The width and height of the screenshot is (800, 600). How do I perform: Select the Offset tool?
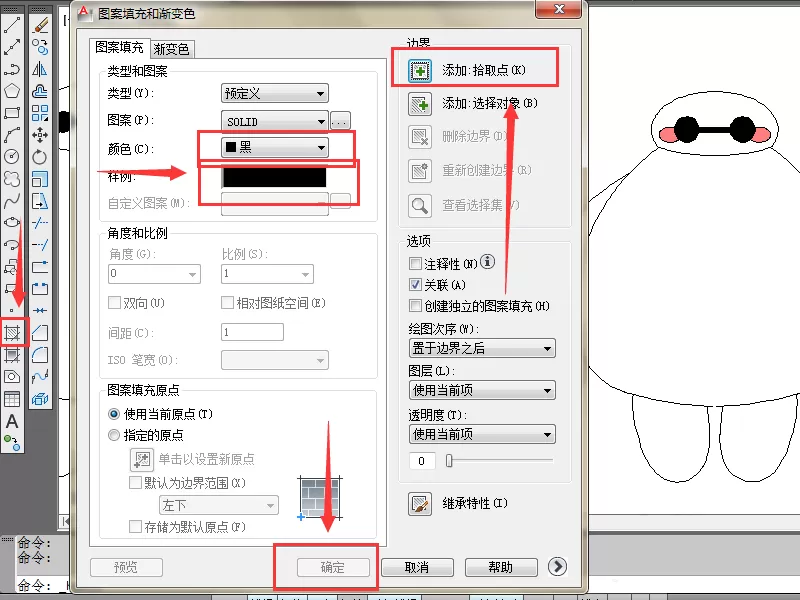click(x=40, y=91)
